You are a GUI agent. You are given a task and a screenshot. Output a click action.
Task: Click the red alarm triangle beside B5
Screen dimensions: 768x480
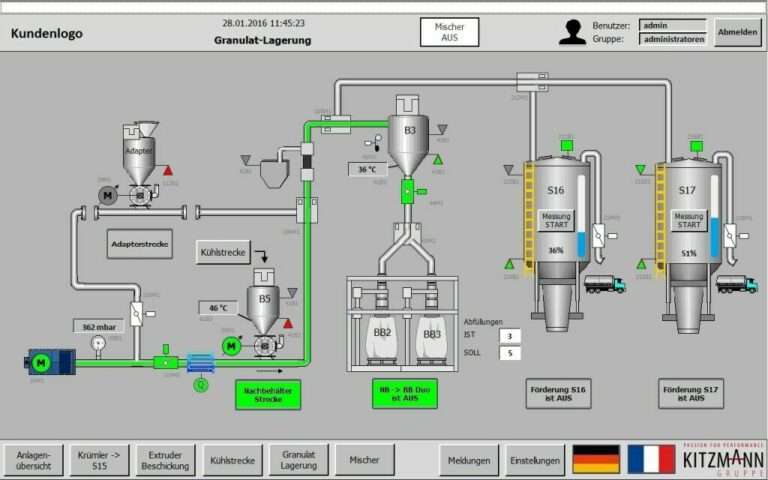(288, 323)
